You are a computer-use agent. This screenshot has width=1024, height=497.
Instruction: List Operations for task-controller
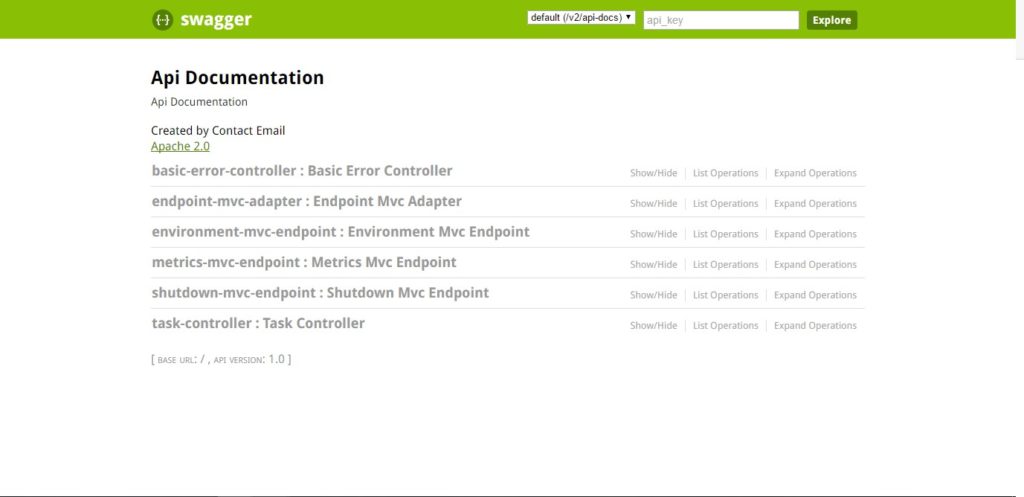[x=726, y=325]
